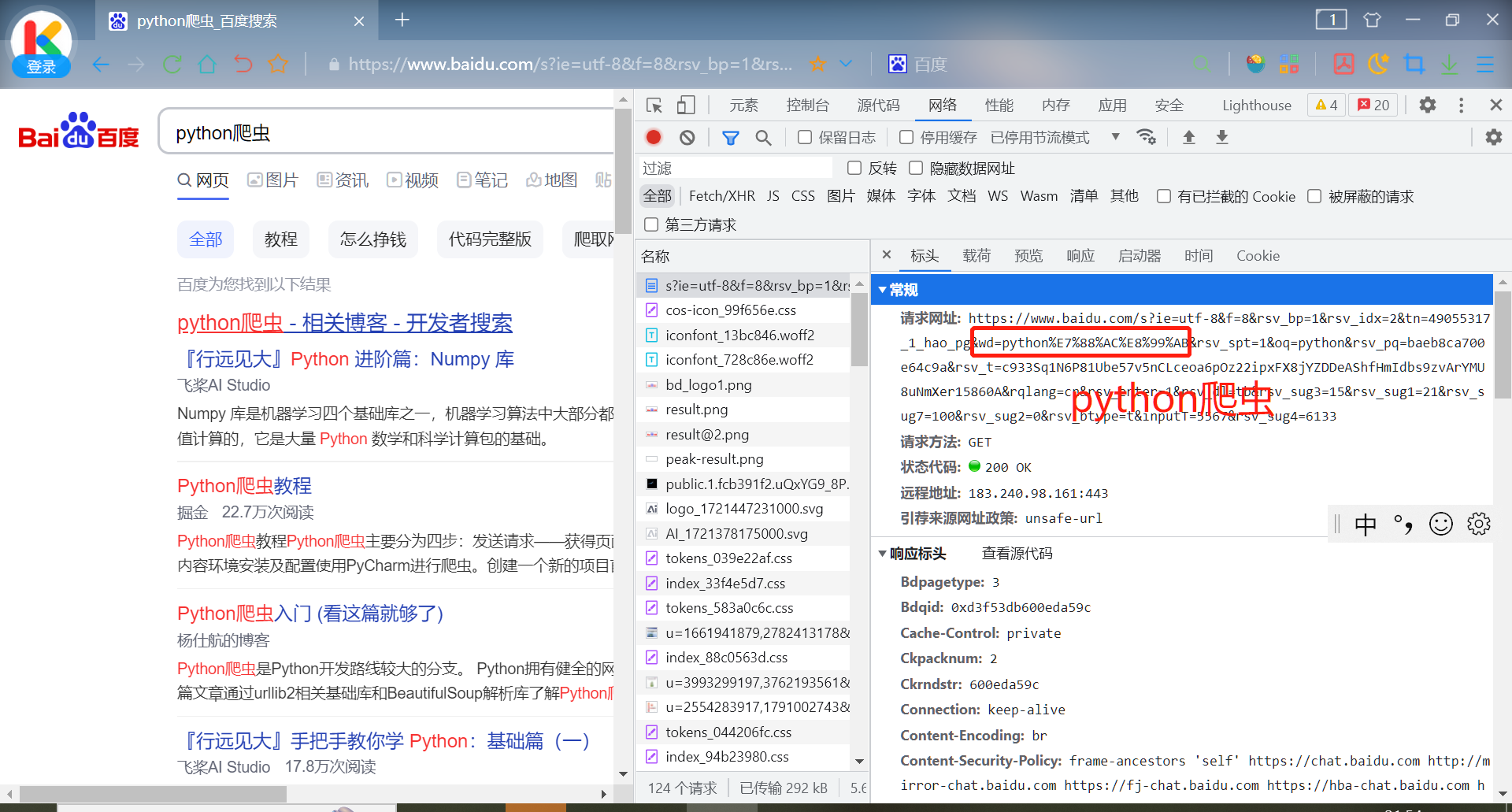This screenshot has width=1512, height=812.
Task: Clear the network log icon
Action: 687,137
